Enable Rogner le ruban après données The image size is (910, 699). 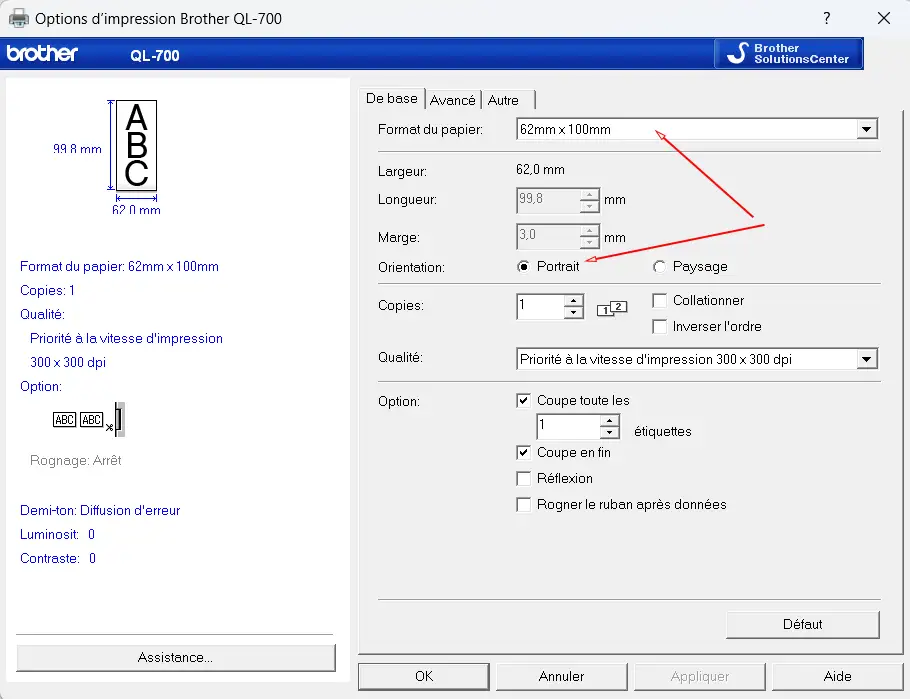click(x=523, y=505)
